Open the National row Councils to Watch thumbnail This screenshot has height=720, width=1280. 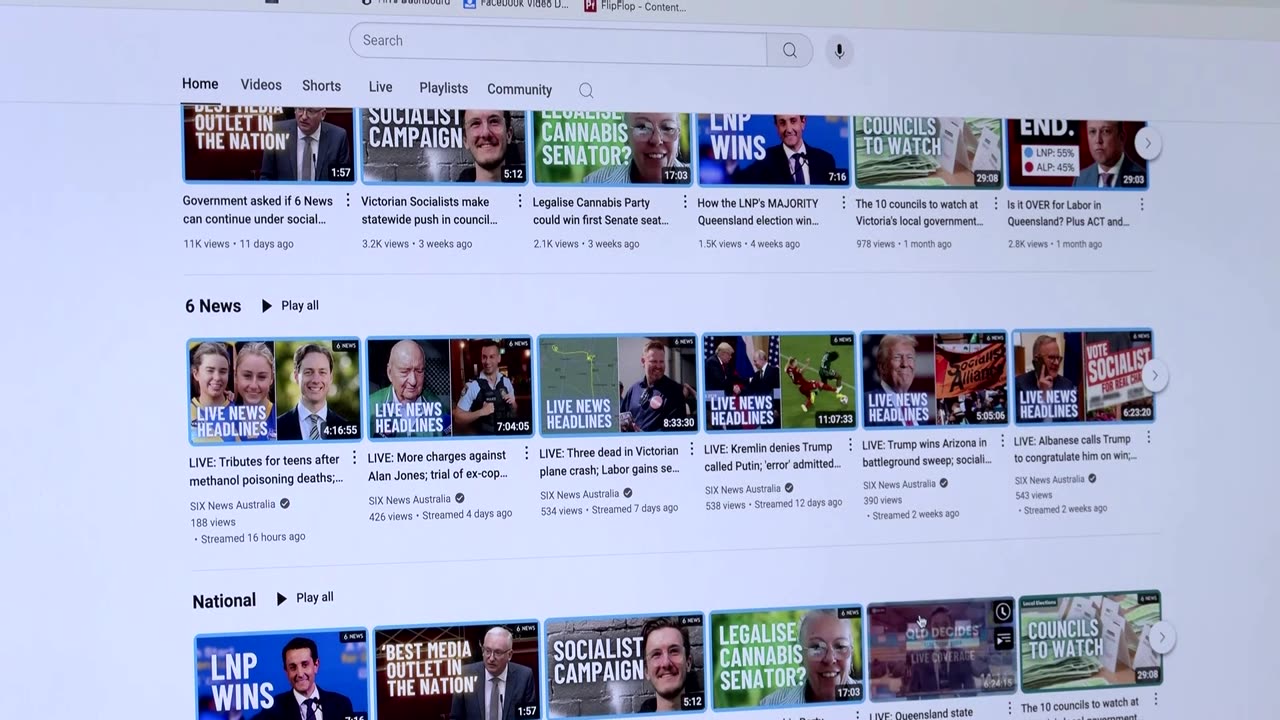(1090, 641)
